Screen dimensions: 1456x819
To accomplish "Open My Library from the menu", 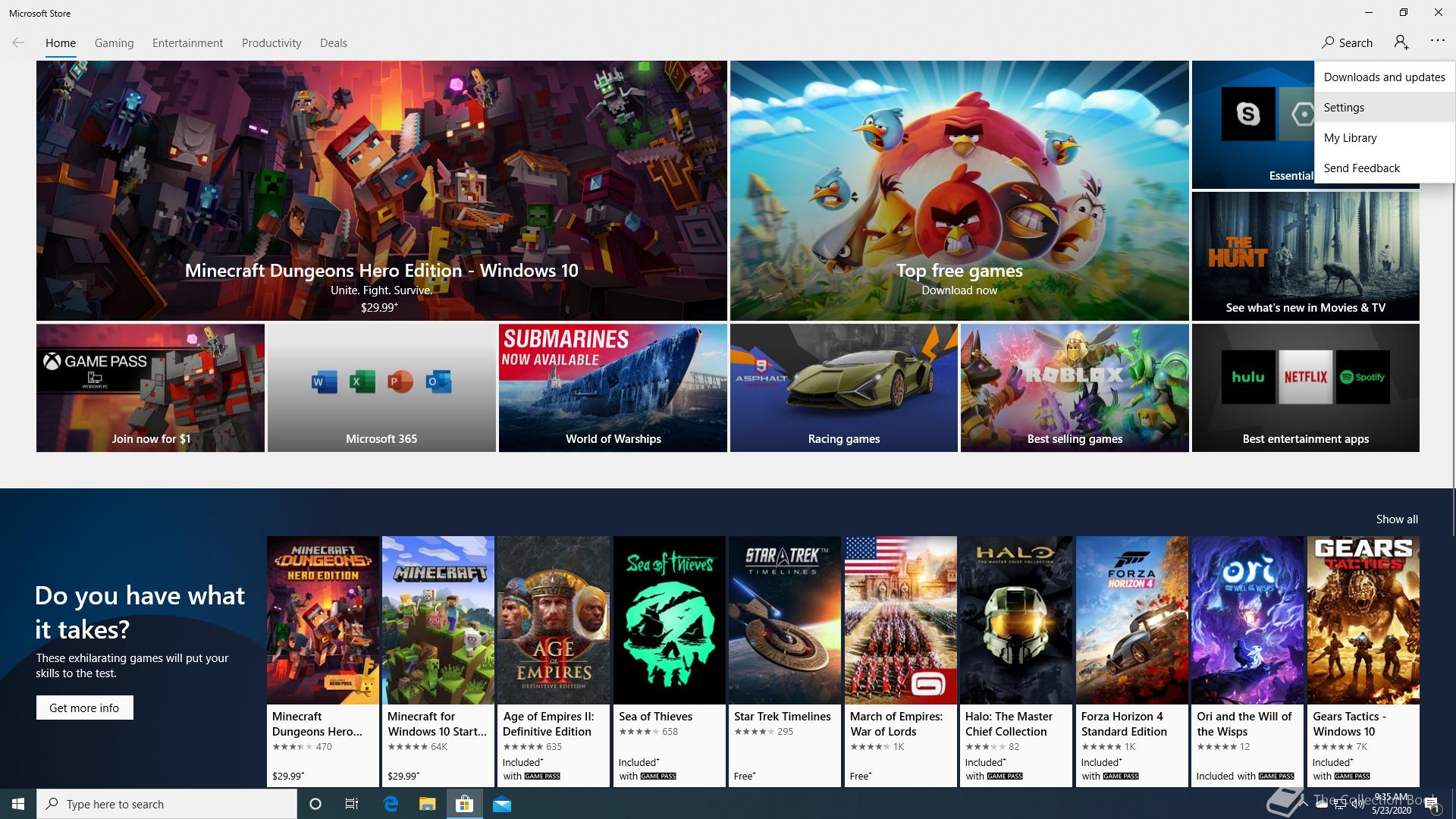I will pos(1385,137).
